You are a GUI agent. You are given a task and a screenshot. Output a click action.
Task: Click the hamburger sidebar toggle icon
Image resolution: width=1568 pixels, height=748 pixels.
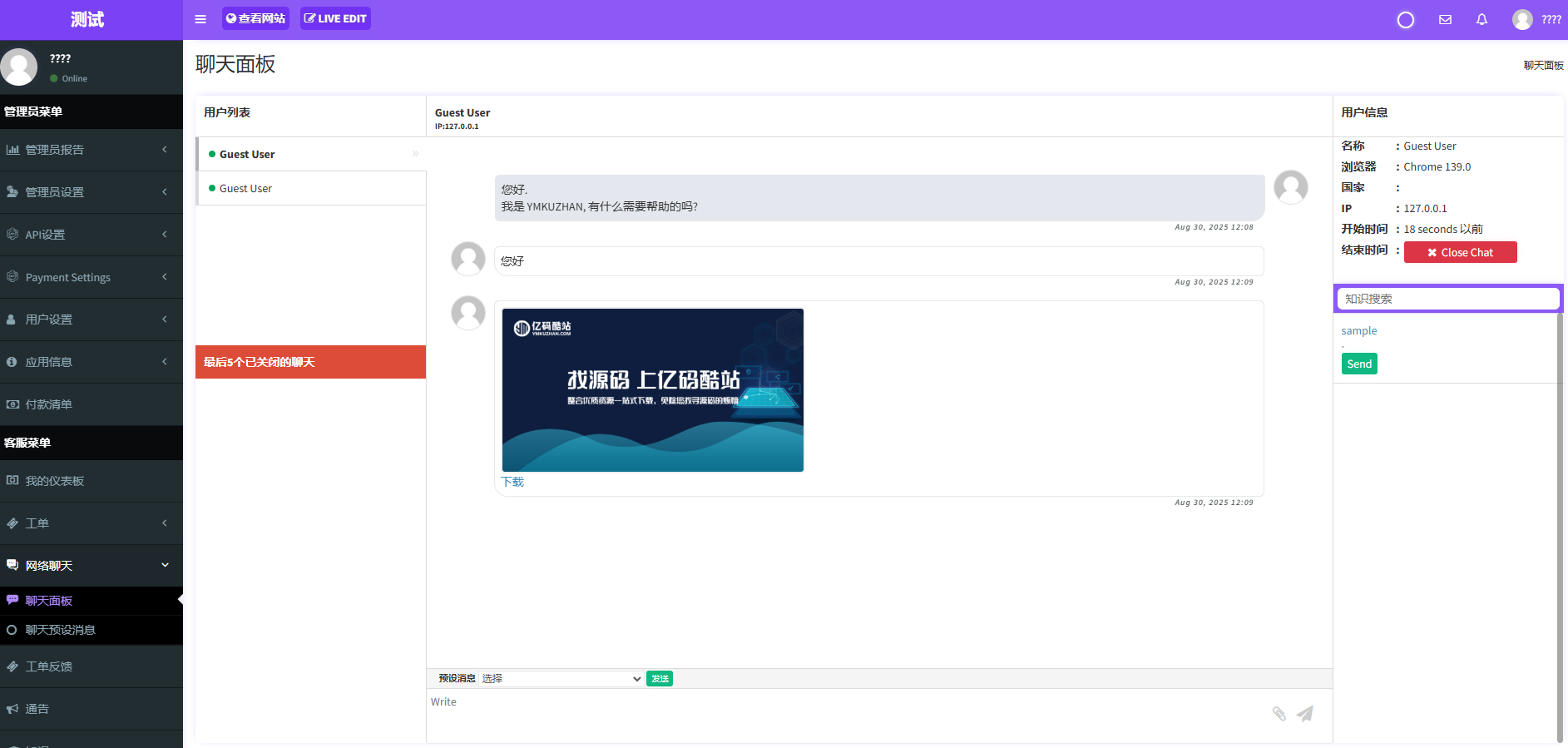pos(200,19)
